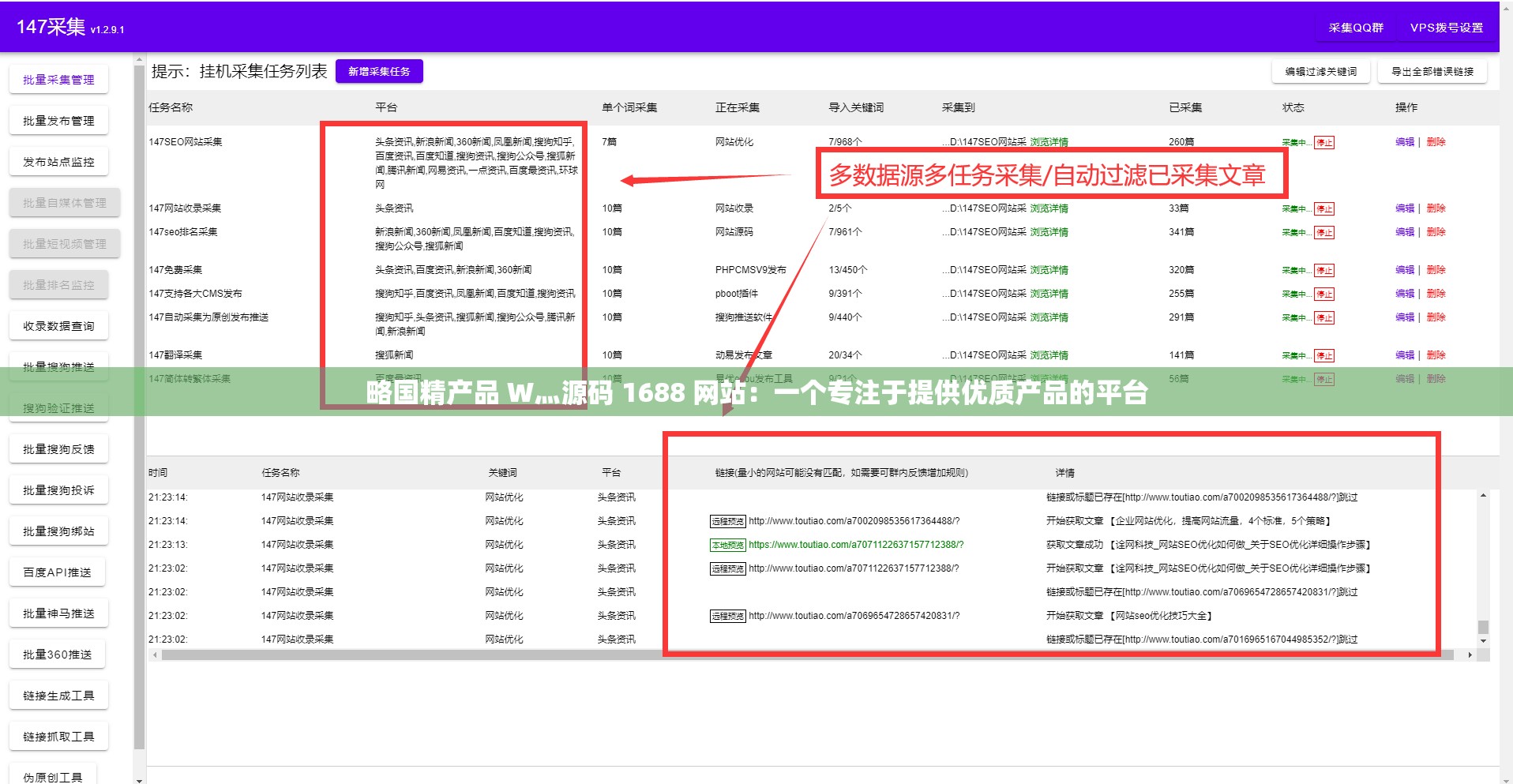Open 编辑过滤关键词 at top right
This screenshot has height=784, width=1513.
(x=1320, y=70)
